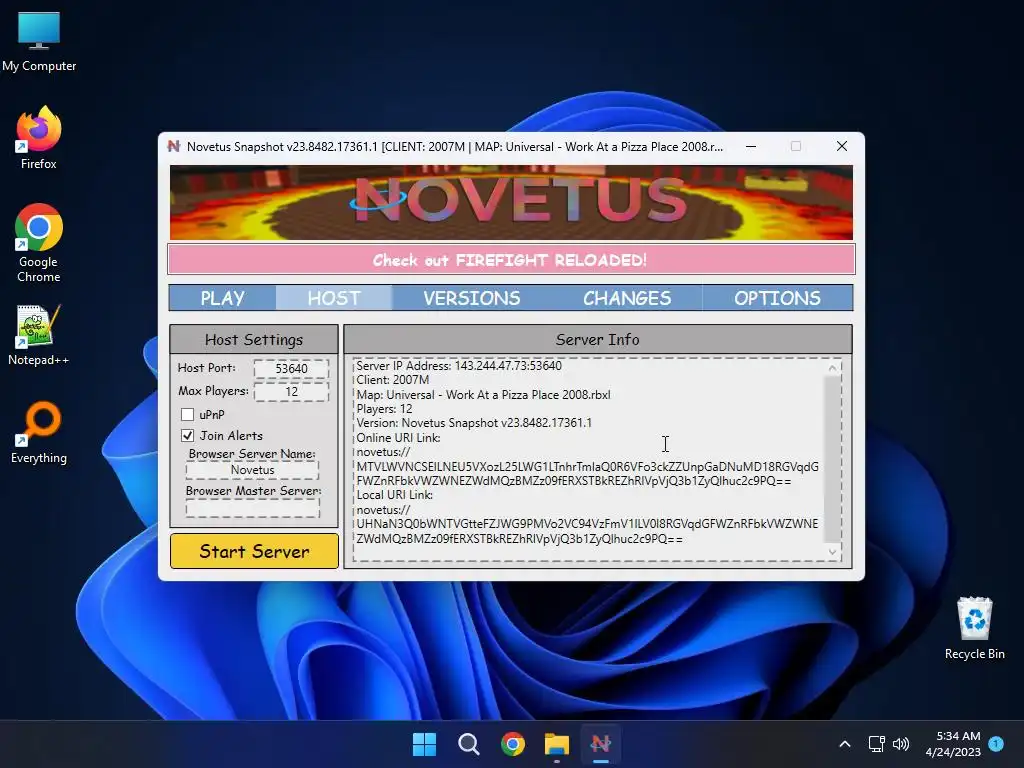
Task: Click the Start Server button
Action: click(254, 551)
